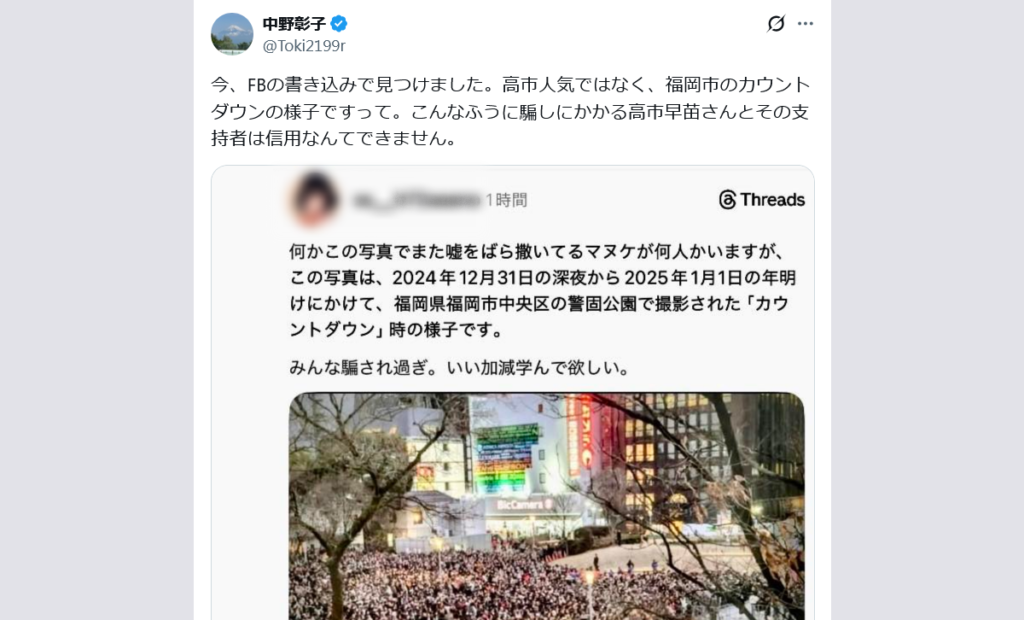The image size is (1024, 620).
Task: Click the blurred Threads poster avatar
Action: click(314, 198)
